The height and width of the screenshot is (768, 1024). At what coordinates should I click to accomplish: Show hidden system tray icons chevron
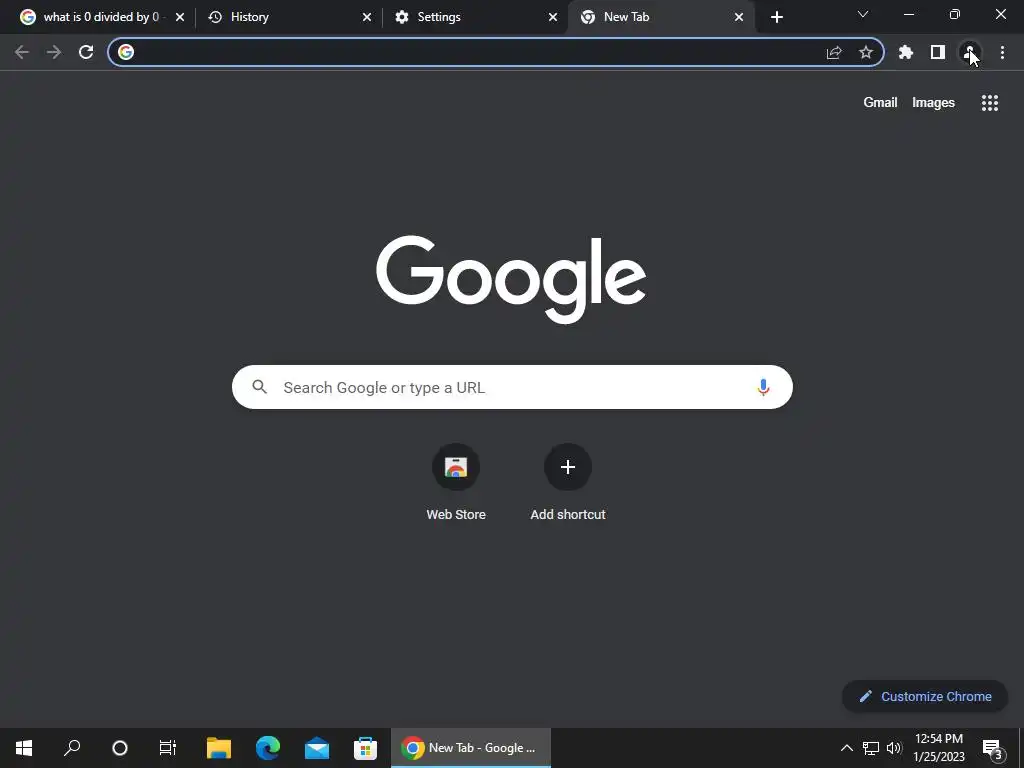pyautogui.click(x=846, y=748)
